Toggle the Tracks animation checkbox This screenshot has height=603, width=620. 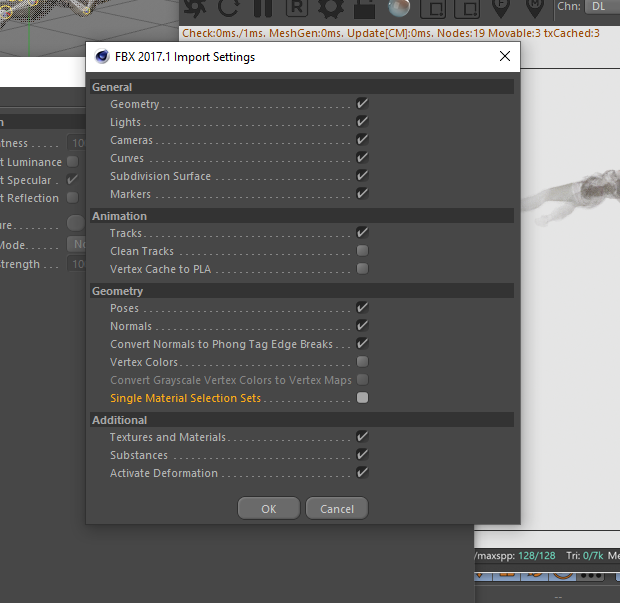click(362, 233)
